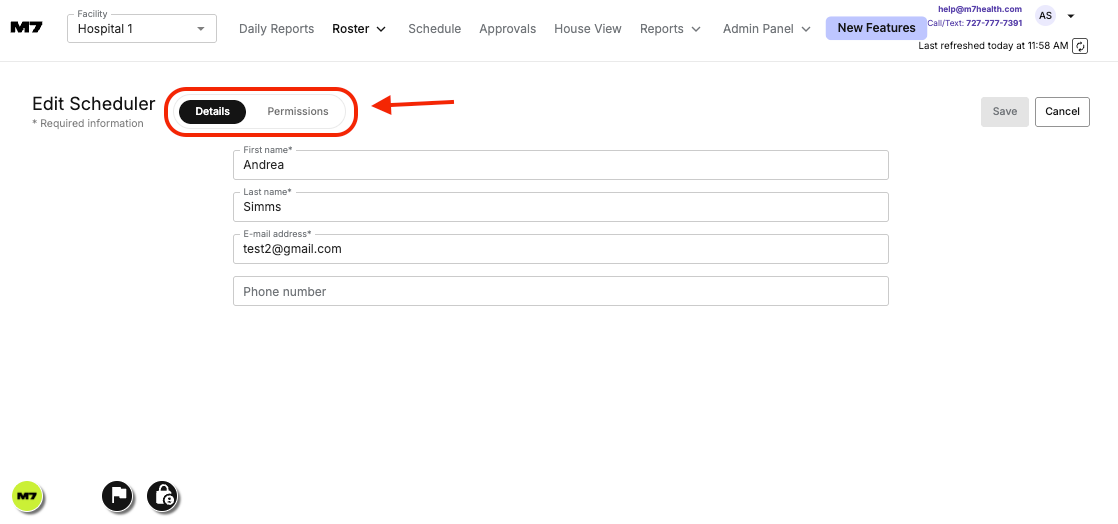This screenshot has height=524, width=1118.
Task: Select the Details tab
Action: [212, 112]
